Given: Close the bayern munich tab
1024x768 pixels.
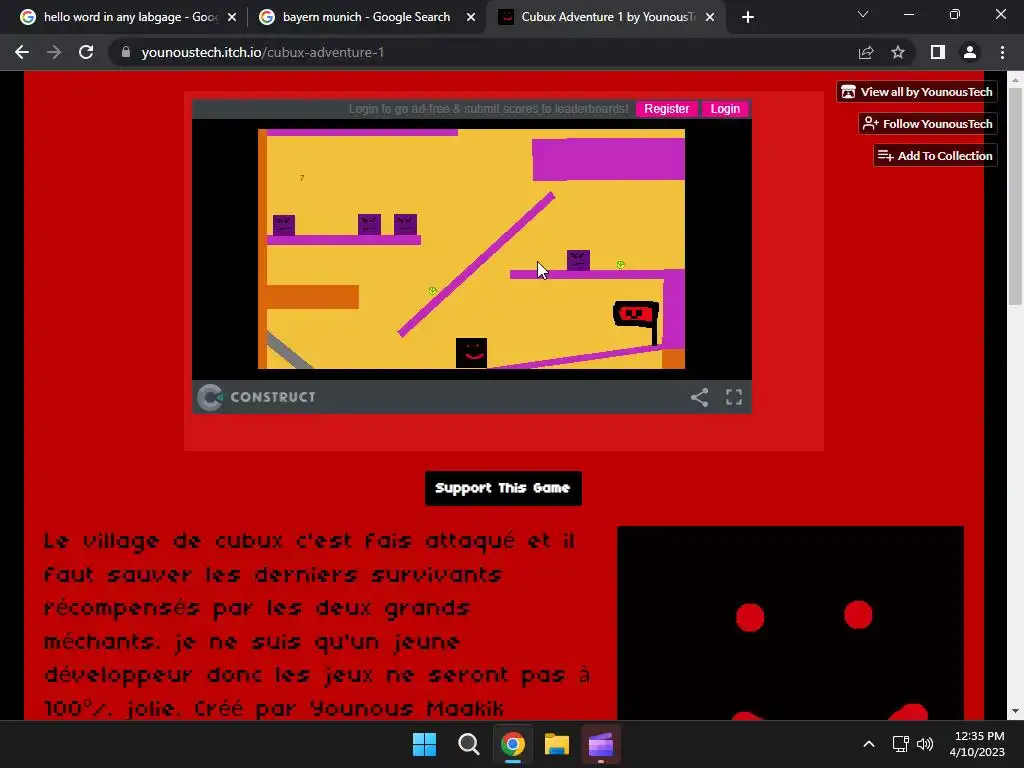Looking at the screenshot, I should click(471, 17).
